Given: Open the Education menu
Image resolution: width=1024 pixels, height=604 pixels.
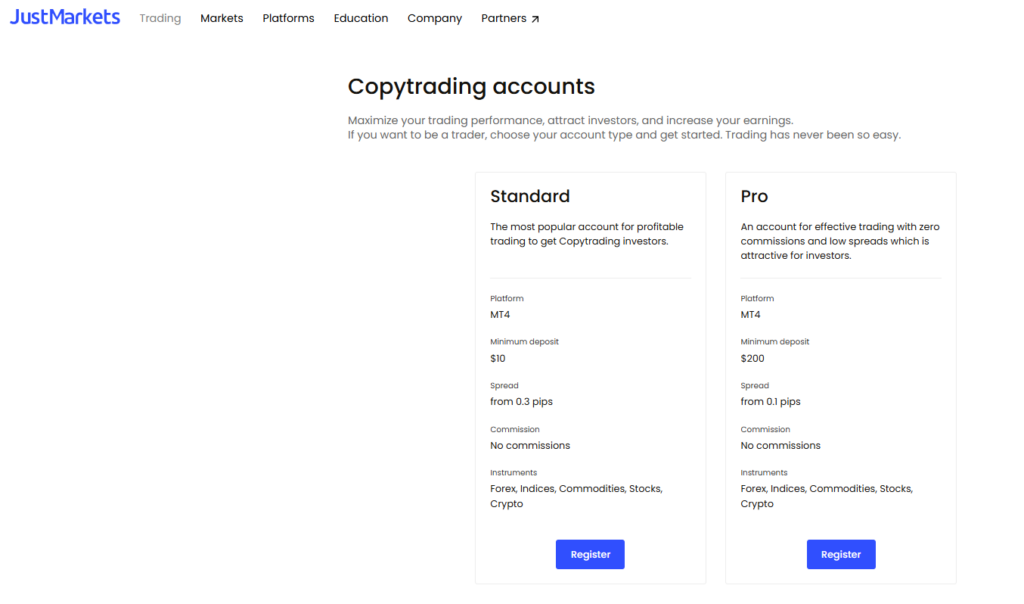Looking at the screenshot, I should point(360,18).
